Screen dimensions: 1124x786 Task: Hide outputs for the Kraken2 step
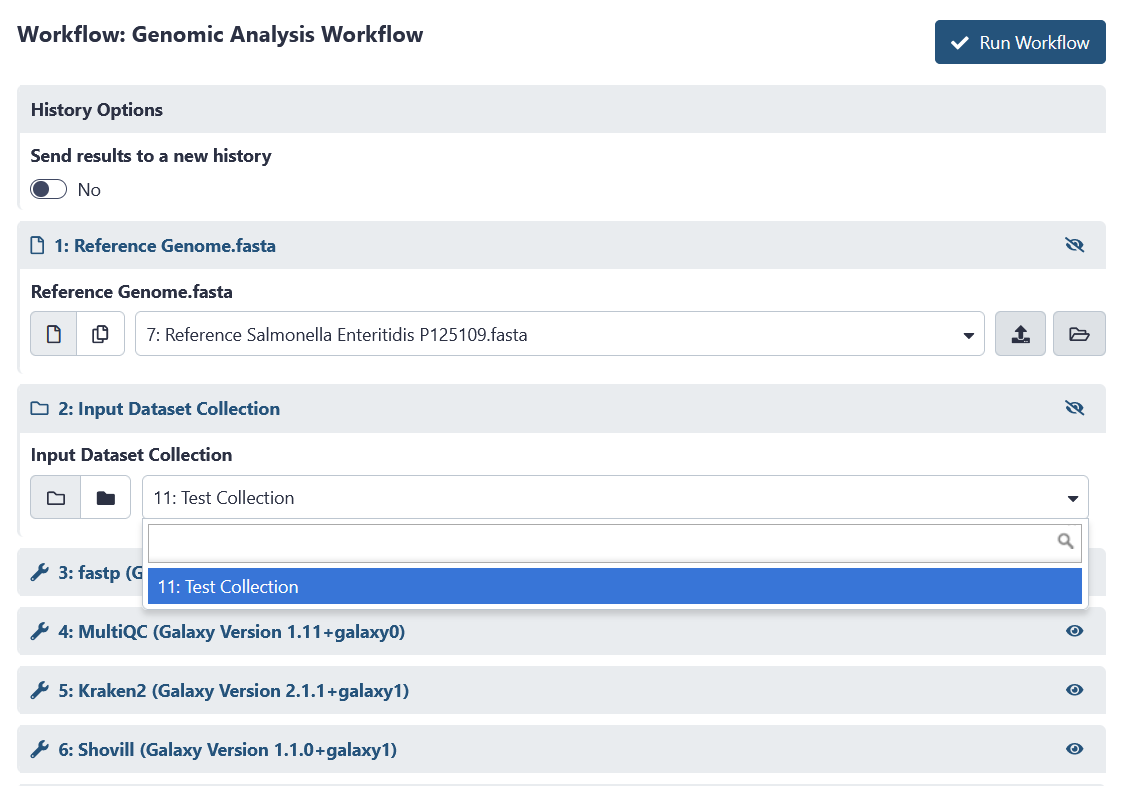pos(1074,689)
